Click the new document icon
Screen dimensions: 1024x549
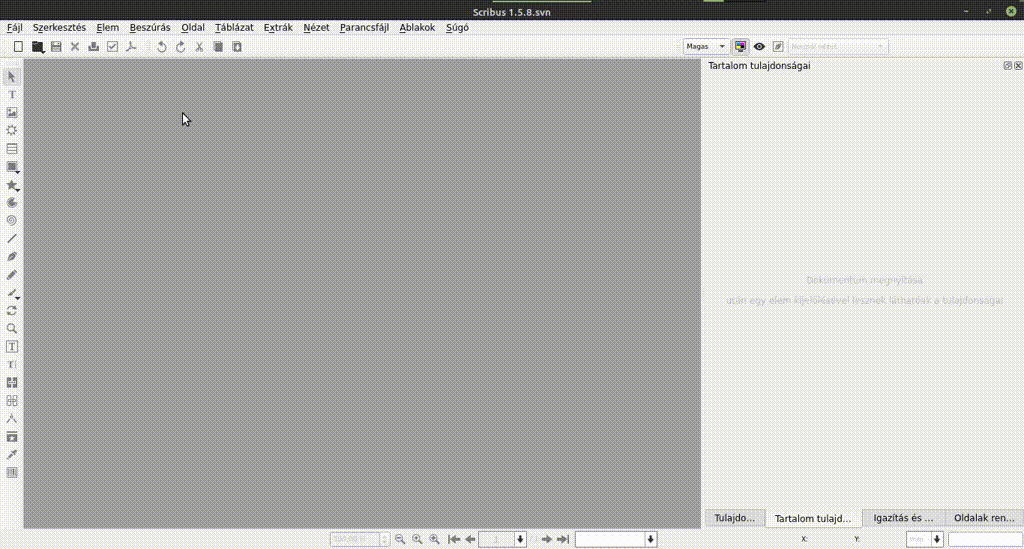click(18, 46)
